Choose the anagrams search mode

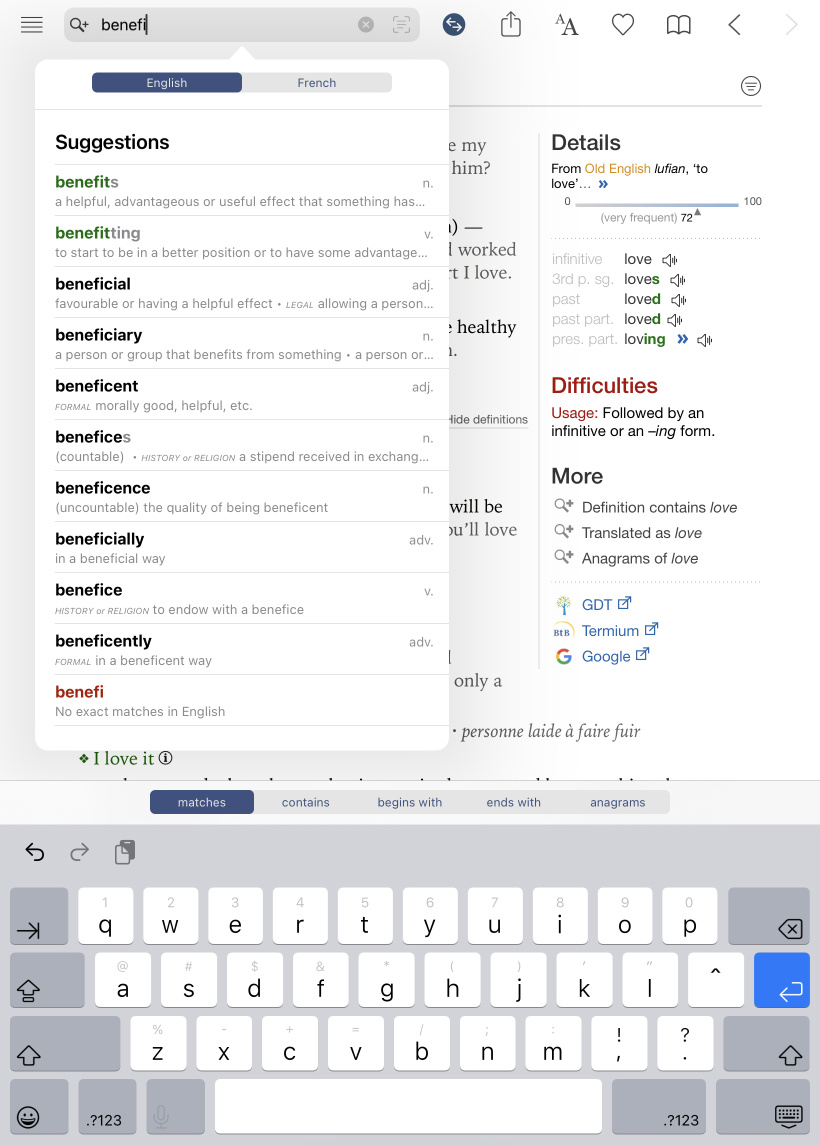coord(617,802)
